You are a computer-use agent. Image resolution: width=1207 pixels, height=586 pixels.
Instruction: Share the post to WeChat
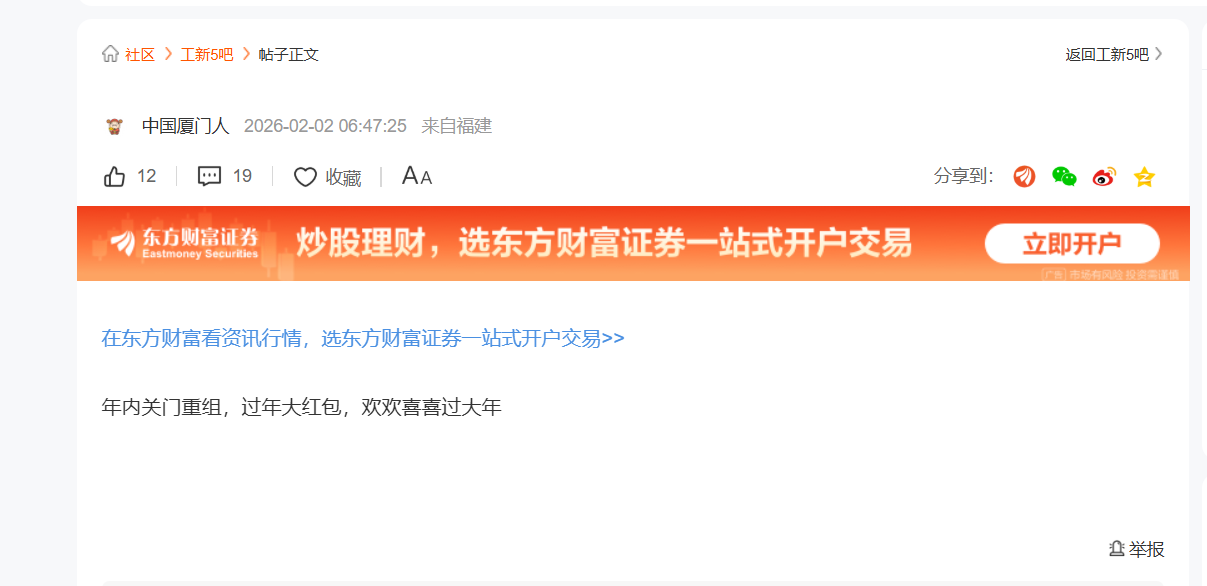[1064, 177]
